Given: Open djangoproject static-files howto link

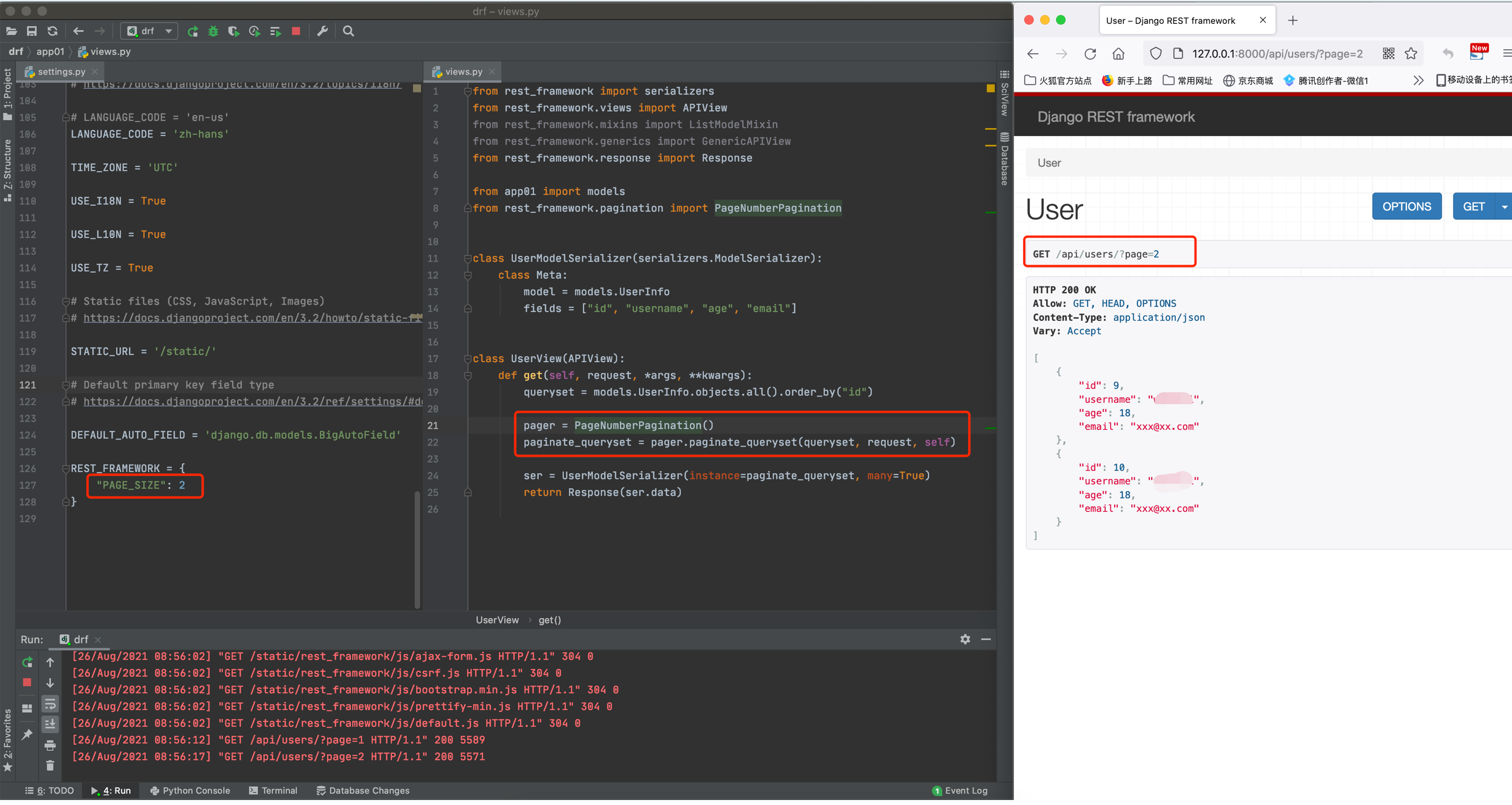Looking at the screenshot, I should 253,318.
